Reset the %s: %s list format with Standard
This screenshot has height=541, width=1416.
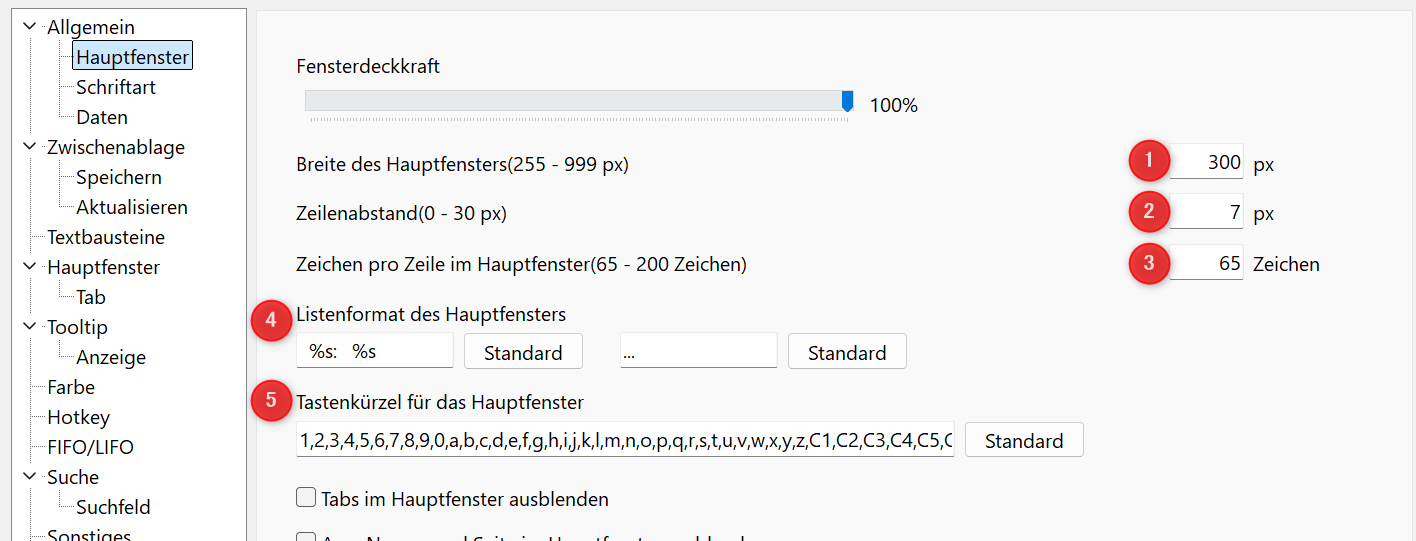pos(523,352)
